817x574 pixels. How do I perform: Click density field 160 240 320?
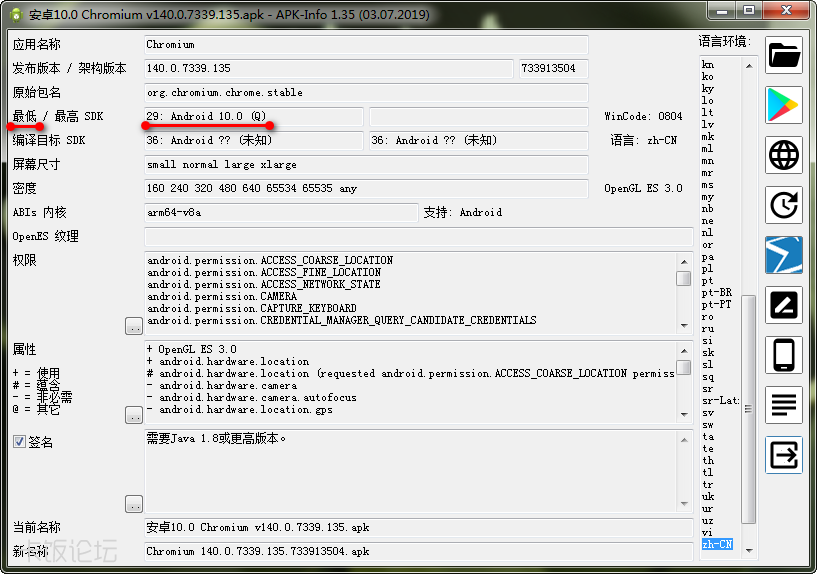[x=366, y=188]
